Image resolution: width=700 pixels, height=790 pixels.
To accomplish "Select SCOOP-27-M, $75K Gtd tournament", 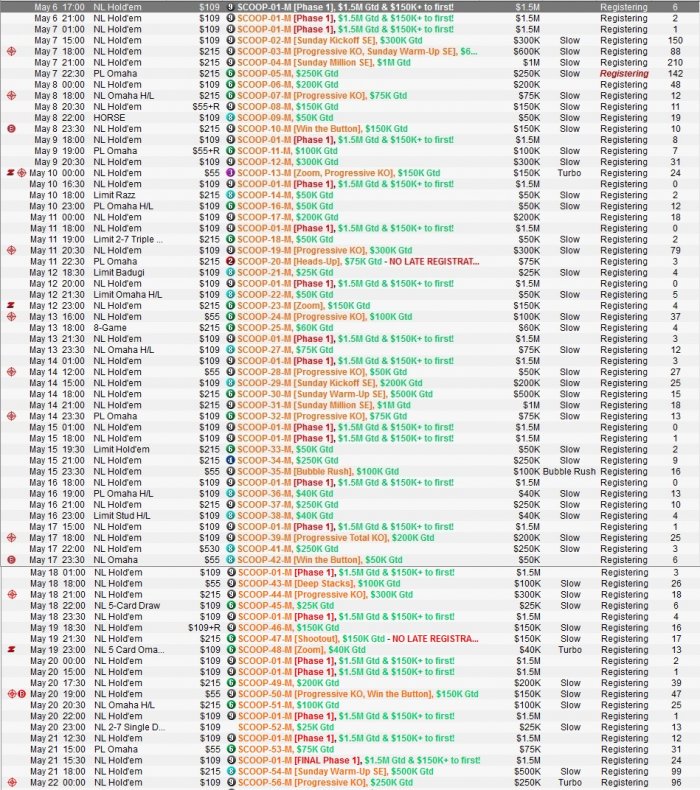I will [x=285, y=350].
